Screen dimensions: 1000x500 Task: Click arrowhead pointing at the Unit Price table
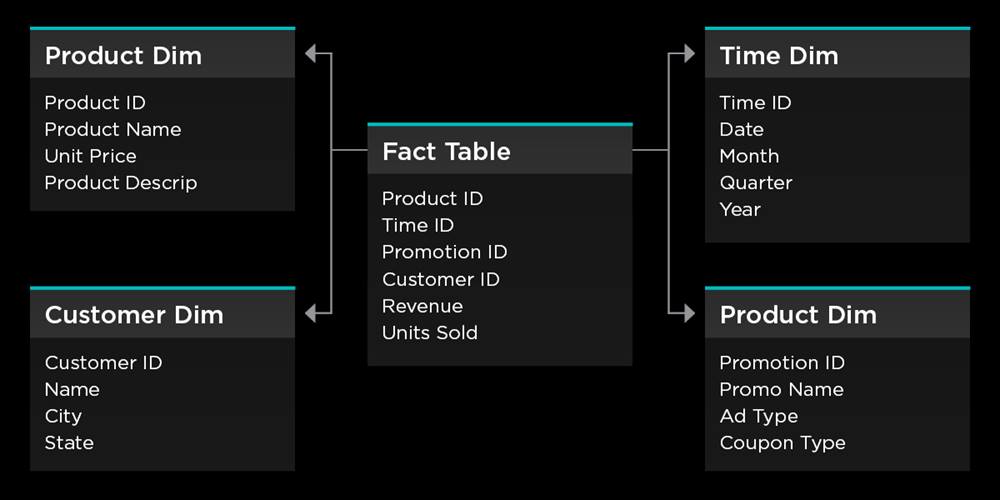click(x=314, y=54)
